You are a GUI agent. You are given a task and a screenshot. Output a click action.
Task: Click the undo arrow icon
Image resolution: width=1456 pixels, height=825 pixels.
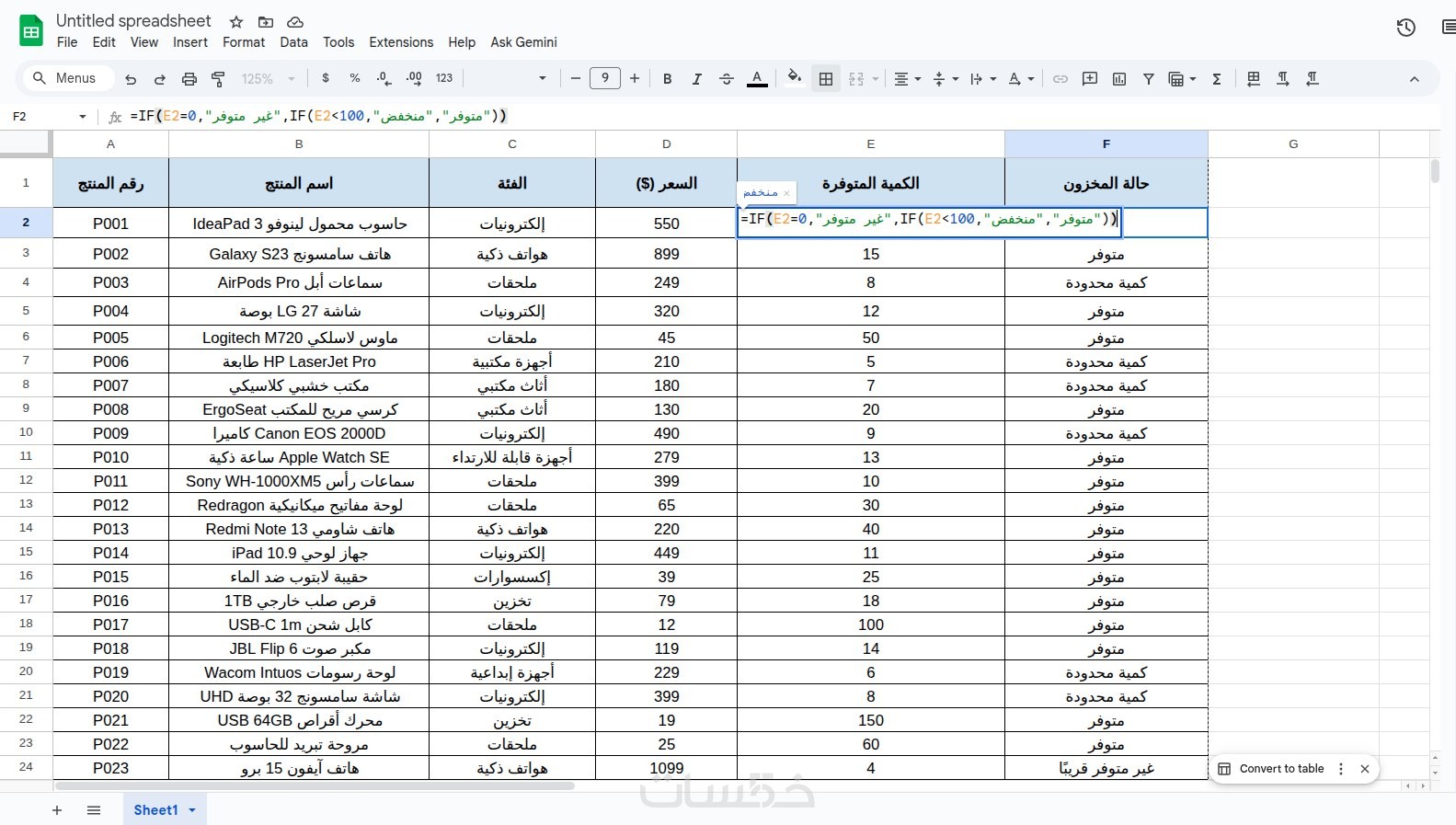[x=131, y=79]
